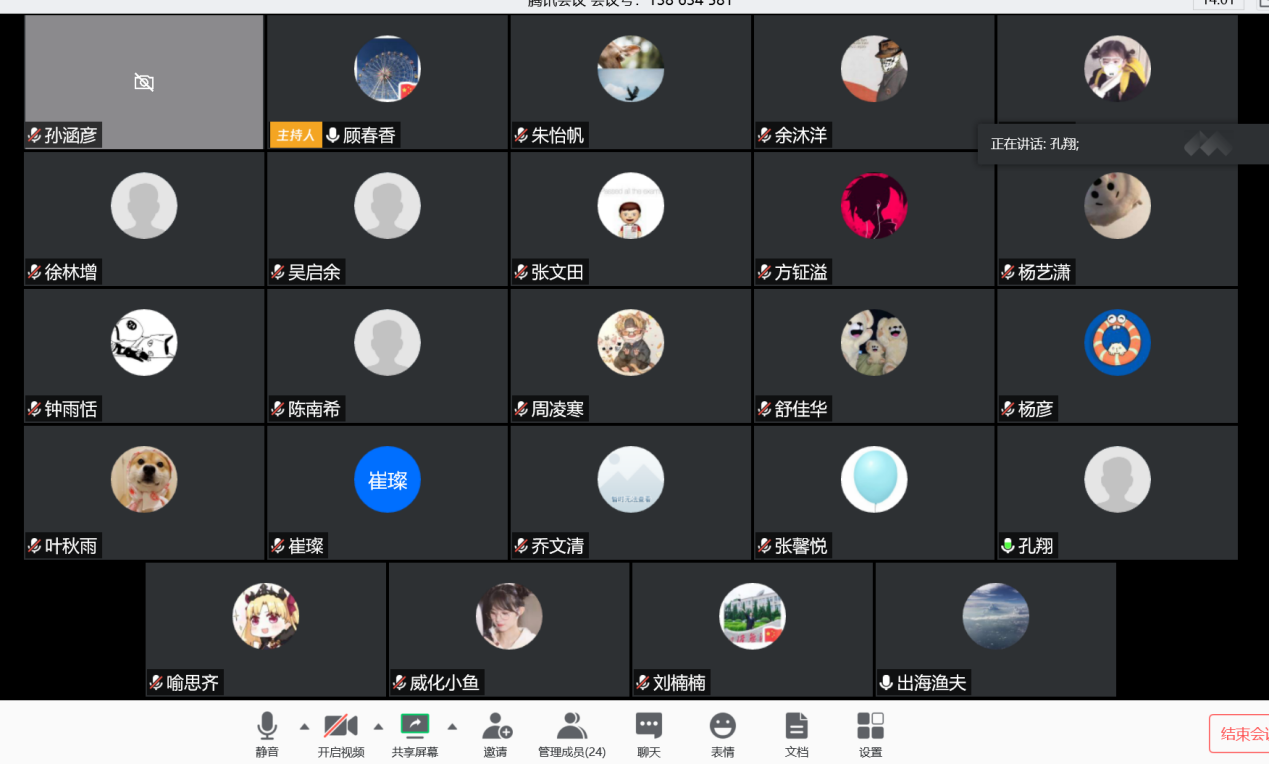Image resolution: width=1269 pixels, height=764 pixels.
Task: Expand the arrow next to 共享屏幕
Action: click(452, 726)
